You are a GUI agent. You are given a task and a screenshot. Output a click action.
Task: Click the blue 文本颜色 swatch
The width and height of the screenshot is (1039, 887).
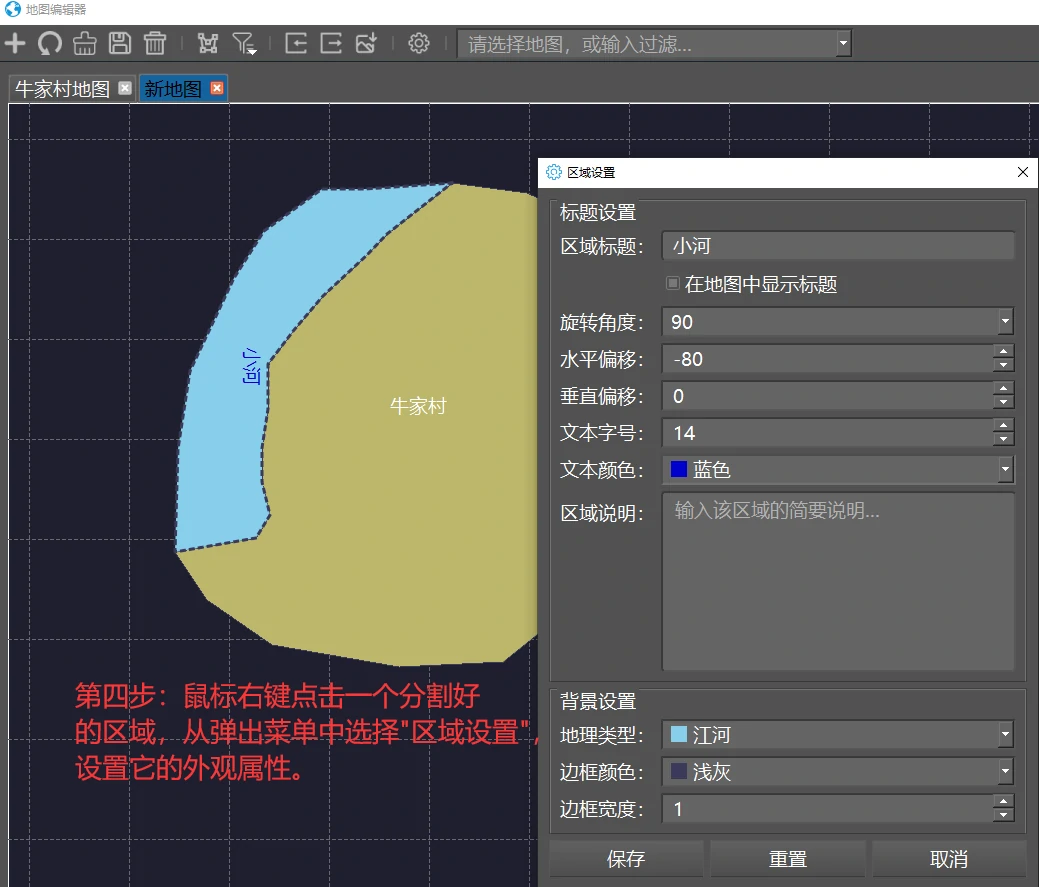pyautogui.click(x=679, y=470)
